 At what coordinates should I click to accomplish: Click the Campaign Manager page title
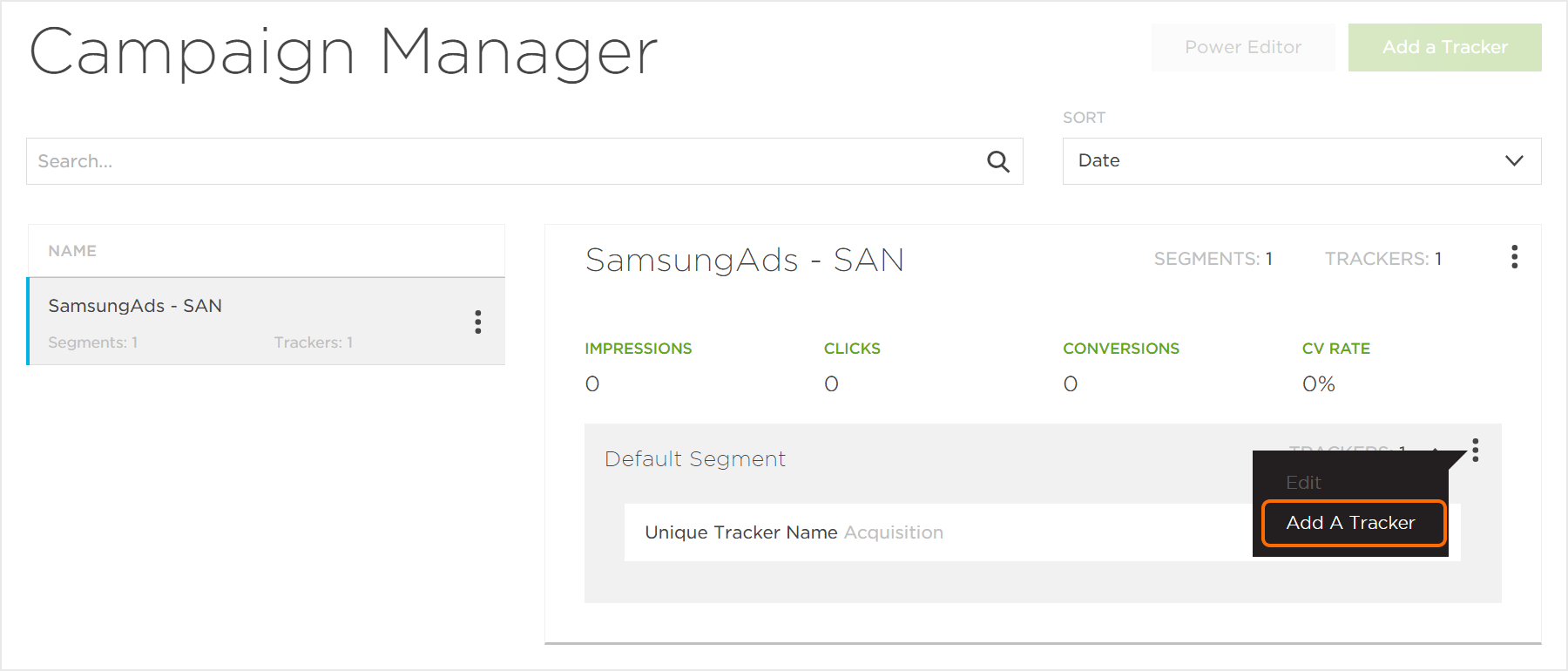point(343,52)
